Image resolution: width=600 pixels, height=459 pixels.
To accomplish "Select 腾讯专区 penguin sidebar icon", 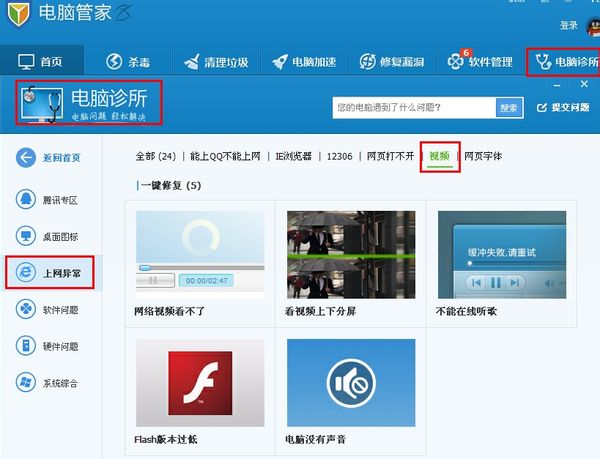I will coord(26,199).
